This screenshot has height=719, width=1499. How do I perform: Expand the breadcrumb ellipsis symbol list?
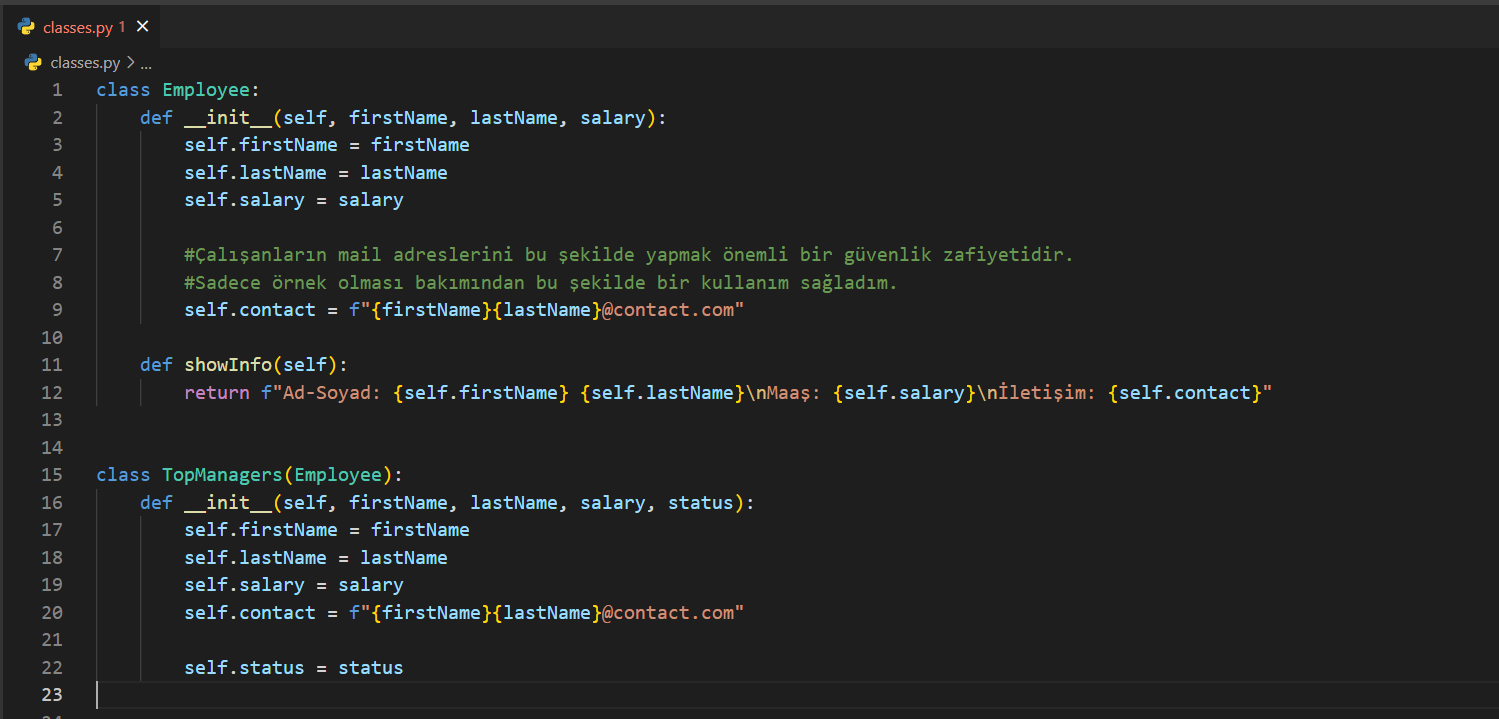(146, 63)
